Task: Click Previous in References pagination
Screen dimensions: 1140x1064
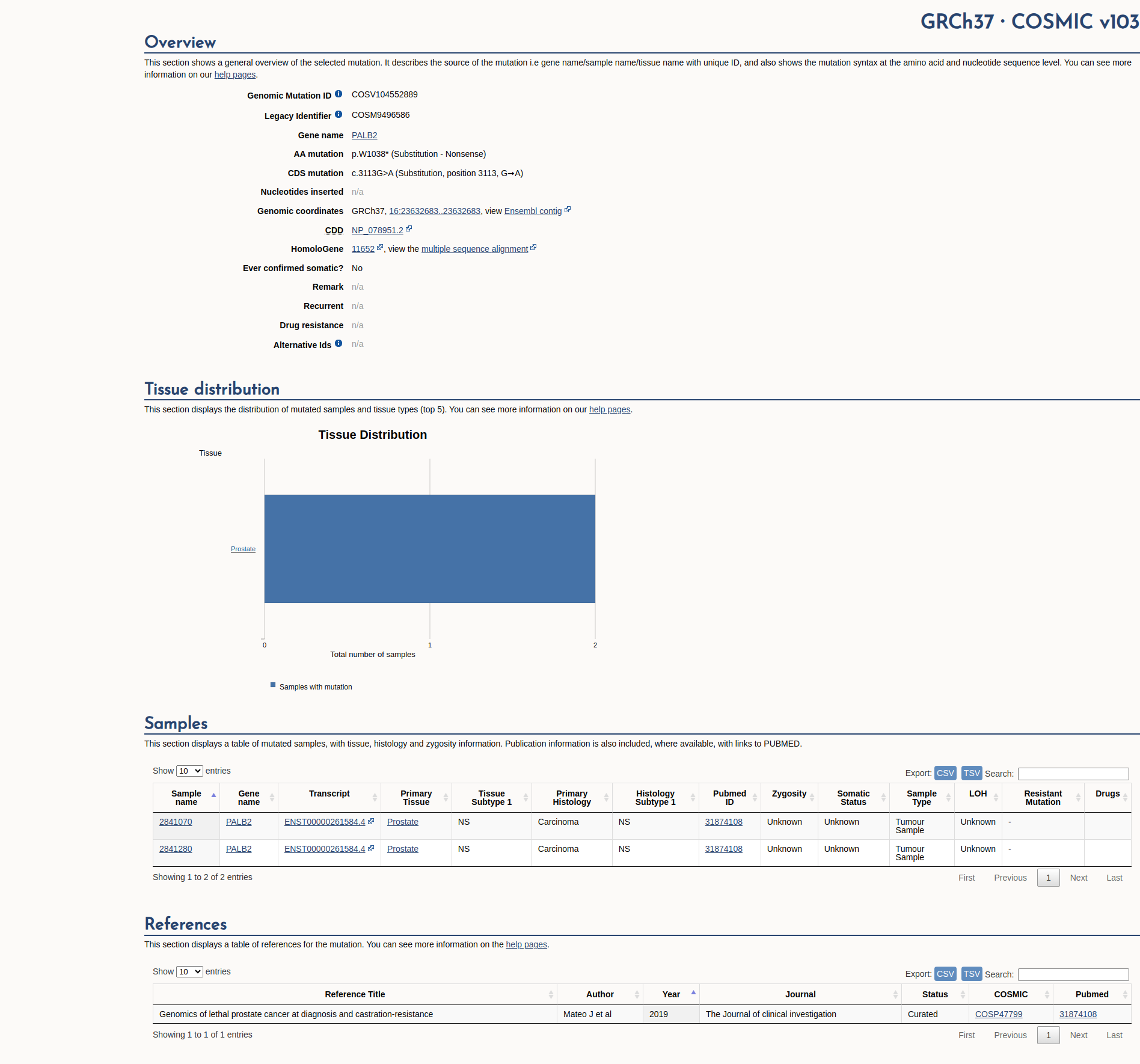Action: [x=1010, y=1035]
